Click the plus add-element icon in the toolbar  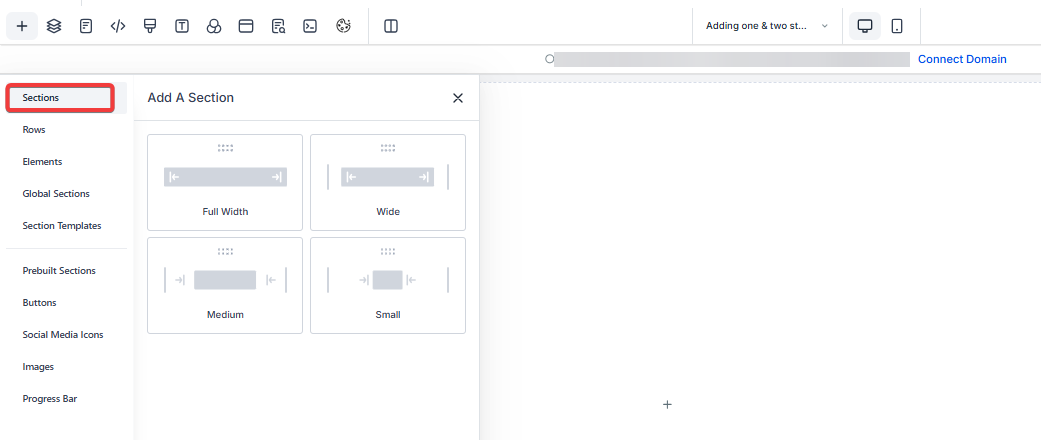(22, 26)
